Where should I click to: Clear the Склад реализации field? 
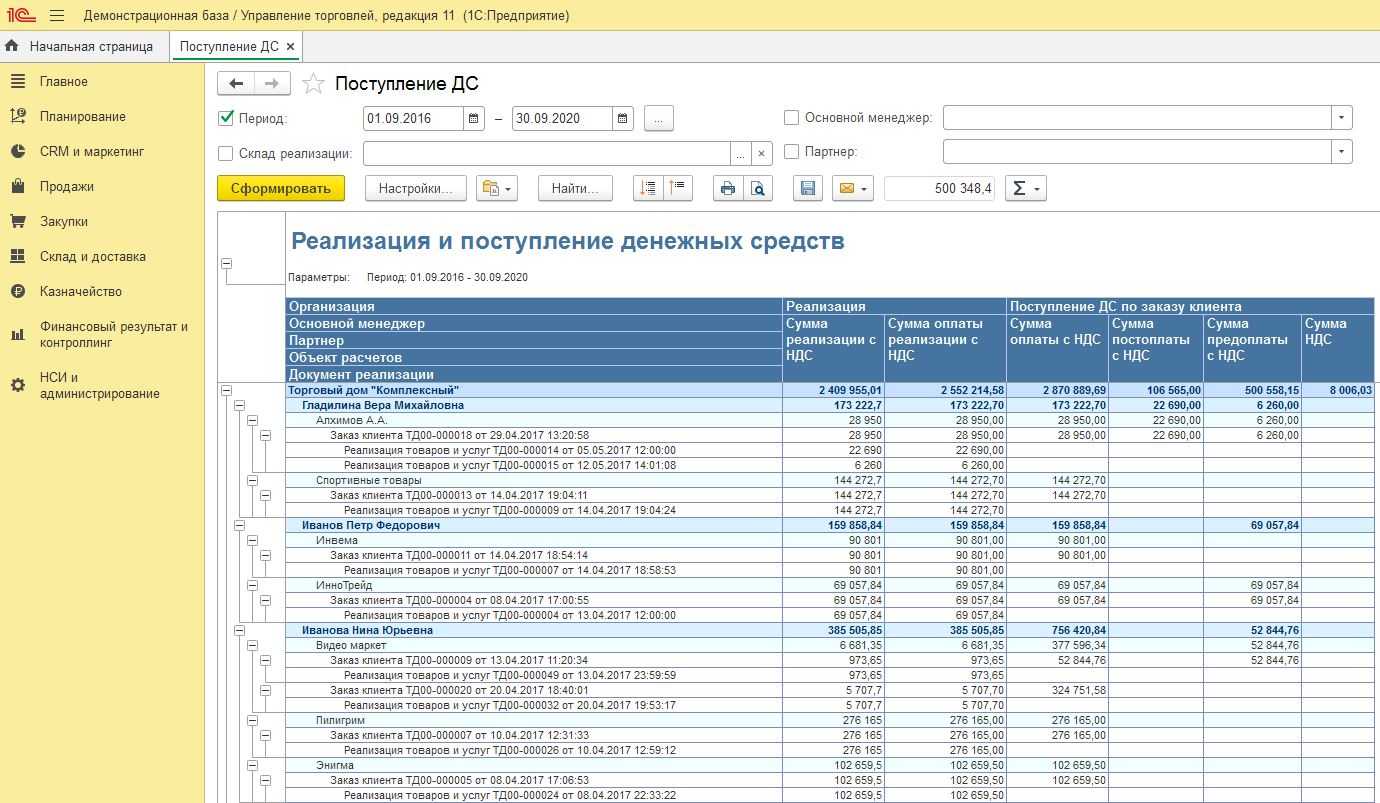(762, 153)
